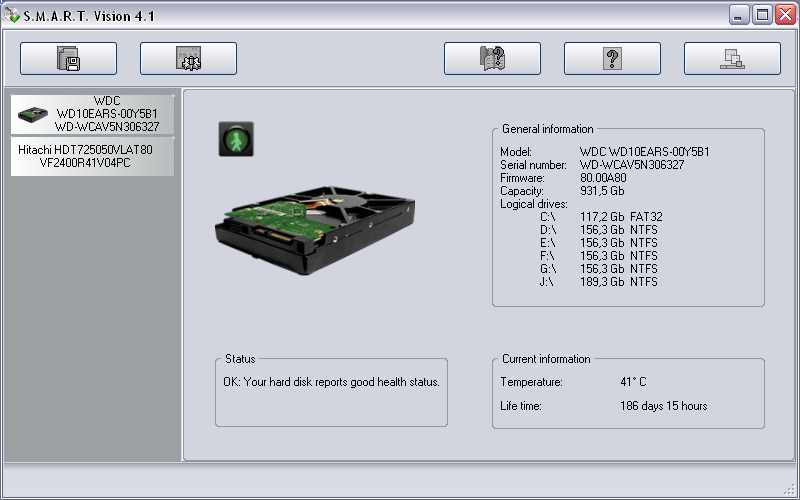The image size is (800, 500).
Task: Click the question mark About button
Action: [x=612, y=59]
